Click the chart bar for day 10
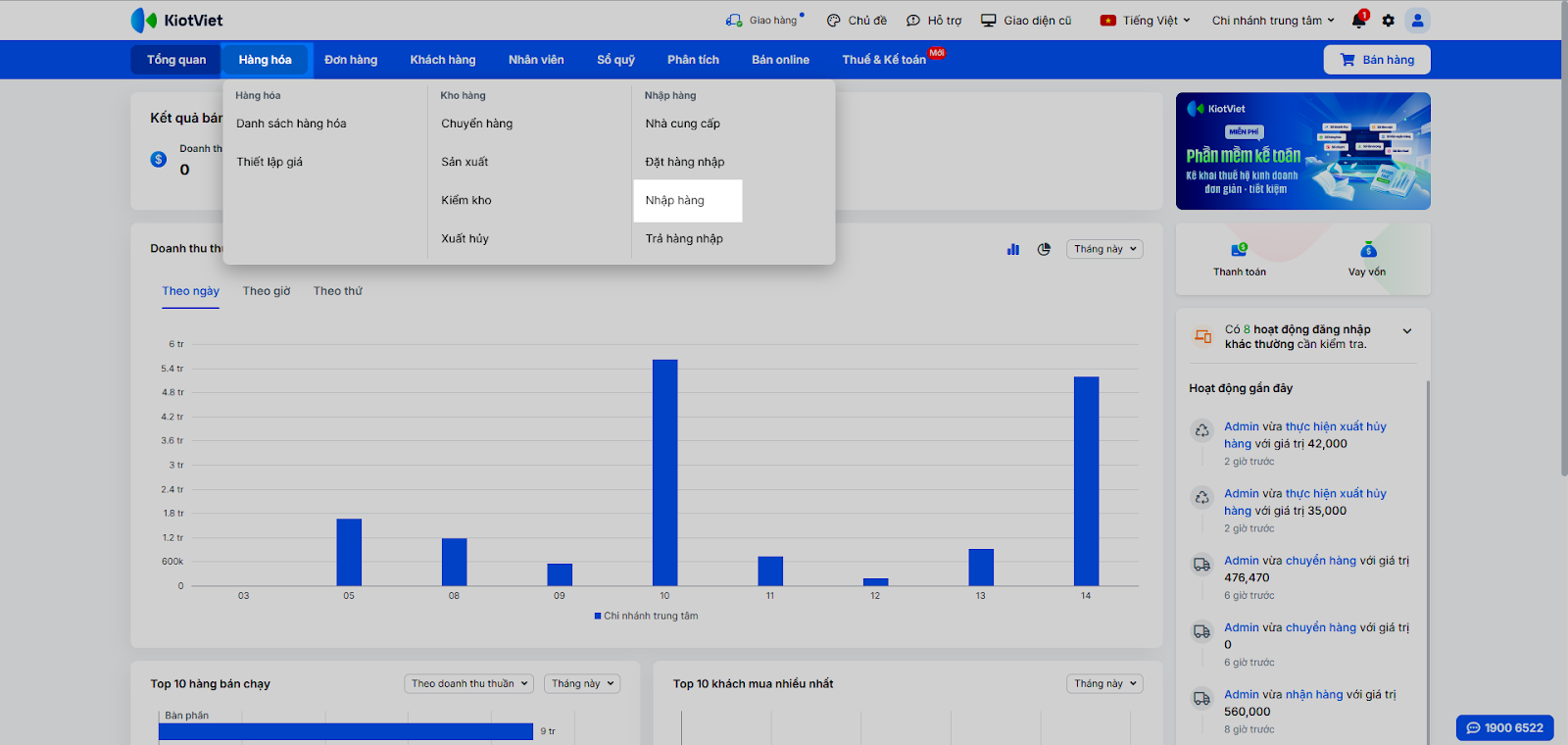This screenshot has width=1568, height=745. pyautogui.click(x=665, y=472)
